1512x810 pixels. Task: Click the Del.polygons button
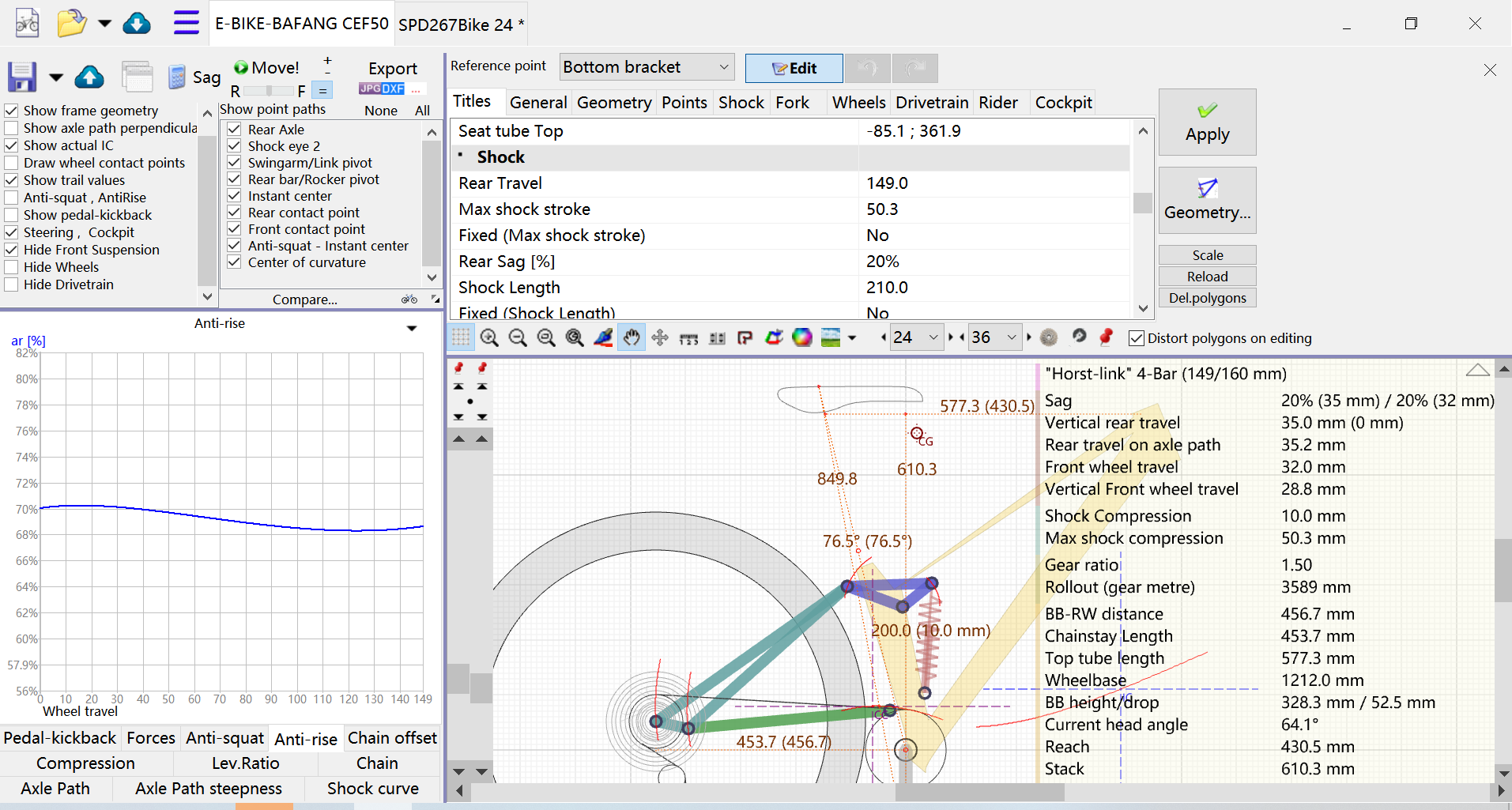click(1208, 298)
